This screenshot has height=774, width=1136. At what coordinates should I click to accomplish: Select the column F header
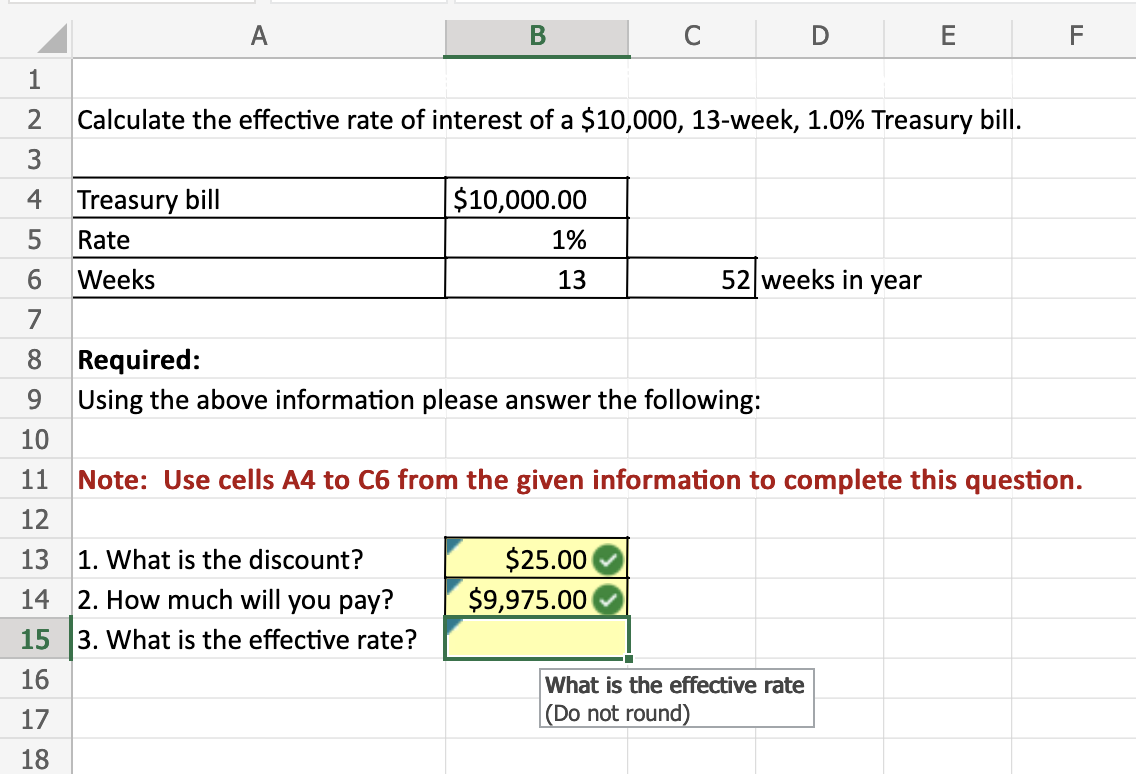[x=1075, y=35]
